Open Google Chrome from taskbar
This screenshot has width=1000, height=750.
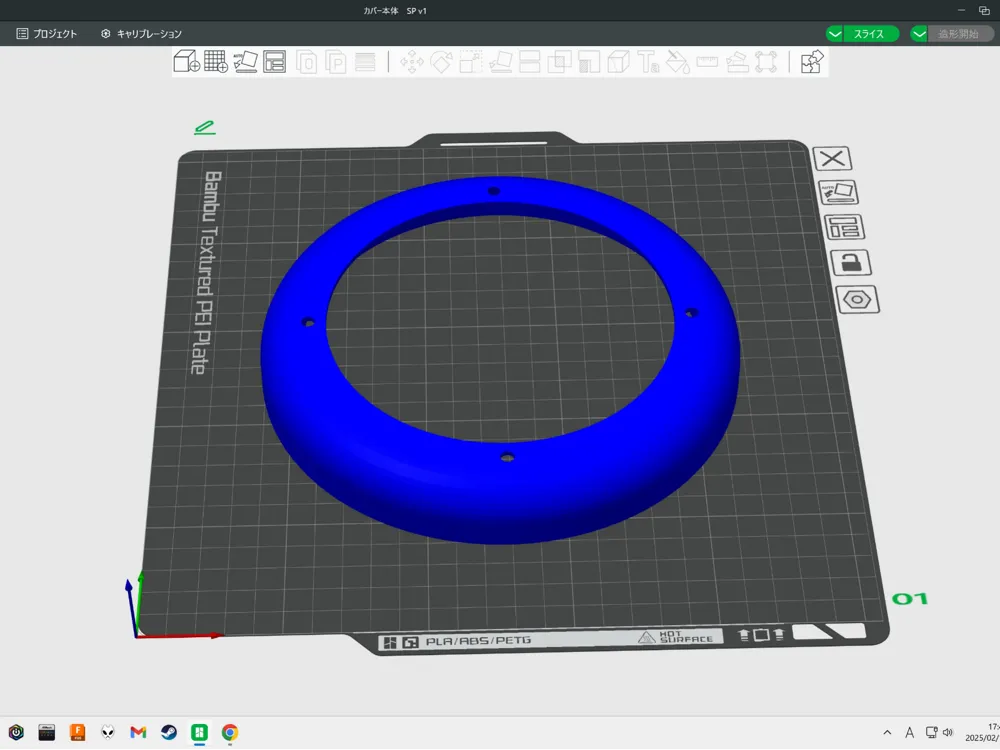tap(230, 732)
